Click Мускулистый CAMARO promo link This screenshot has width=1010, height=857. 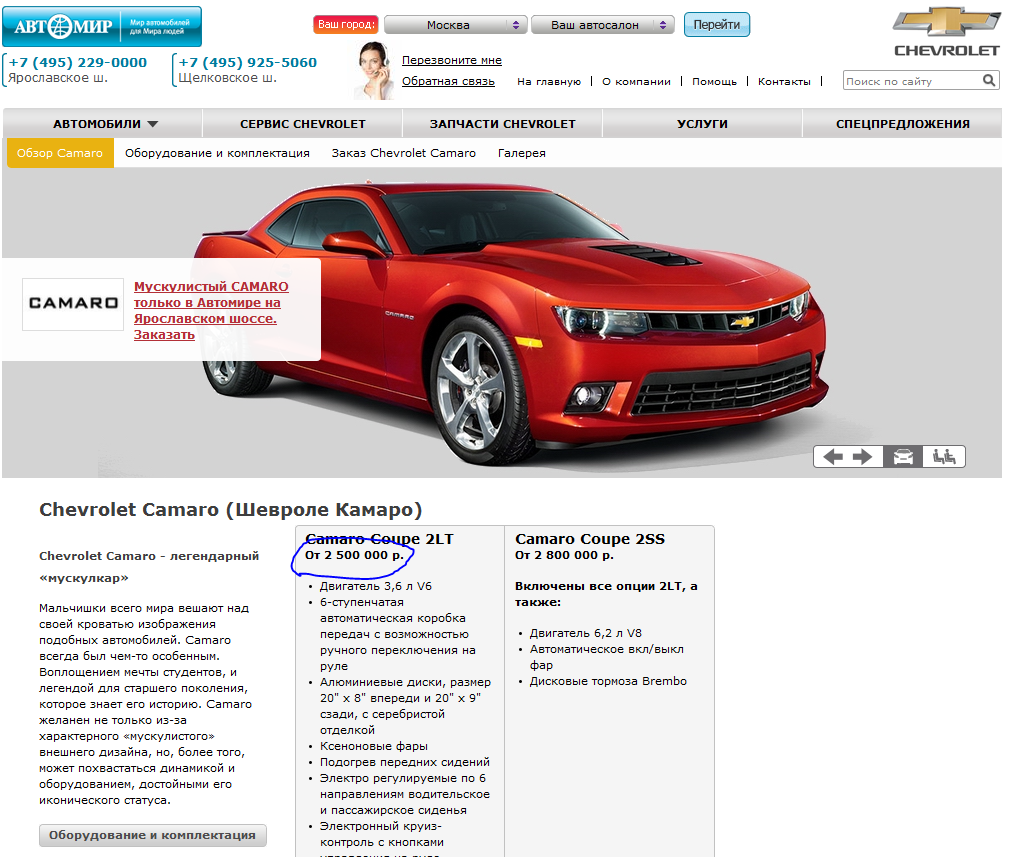click(x=211, y=311)
